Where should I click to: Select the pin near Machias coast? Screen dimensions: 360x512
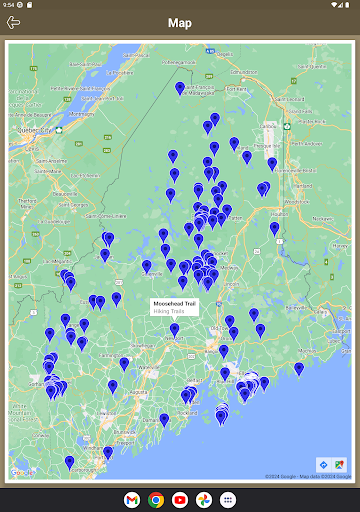click(299, 369)
